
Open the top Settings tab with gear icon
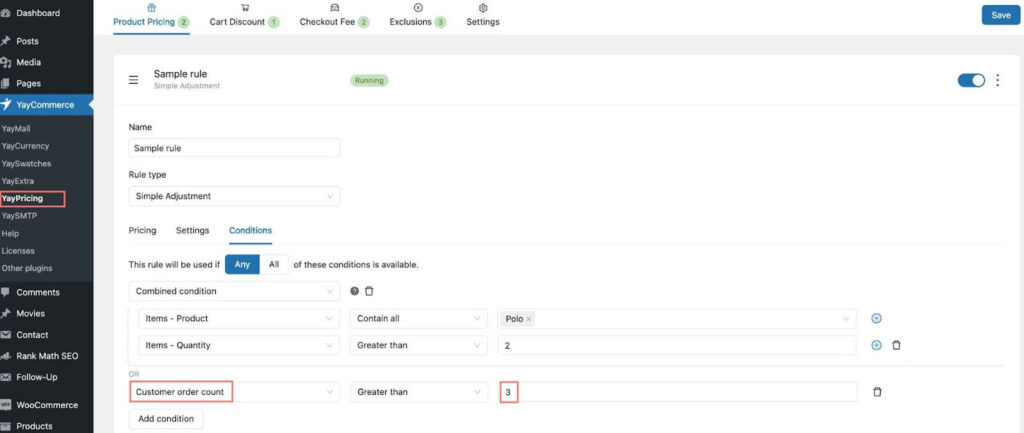[483, 16]
